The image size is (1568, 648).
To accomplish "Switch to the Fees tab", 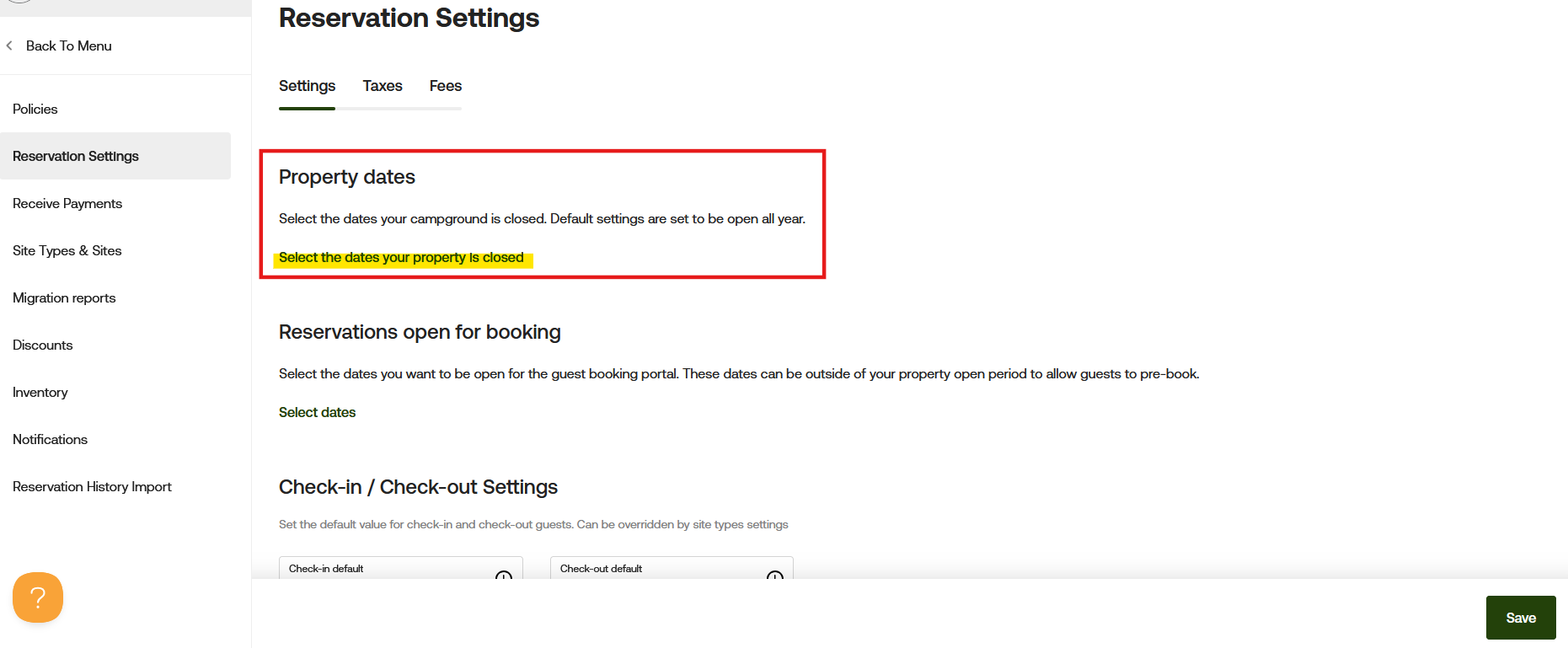I will coord(446,86).
